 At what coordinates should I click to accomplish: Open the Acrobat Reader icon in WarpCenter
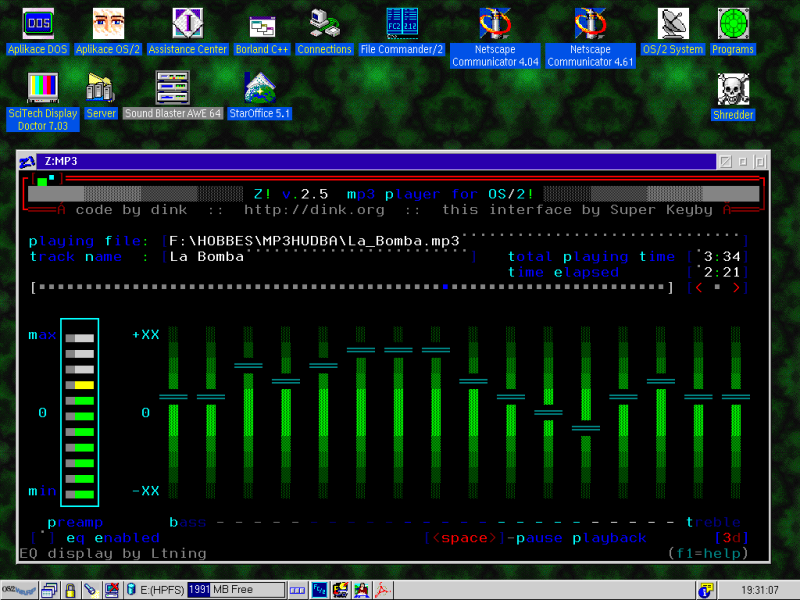click(383, 590)
